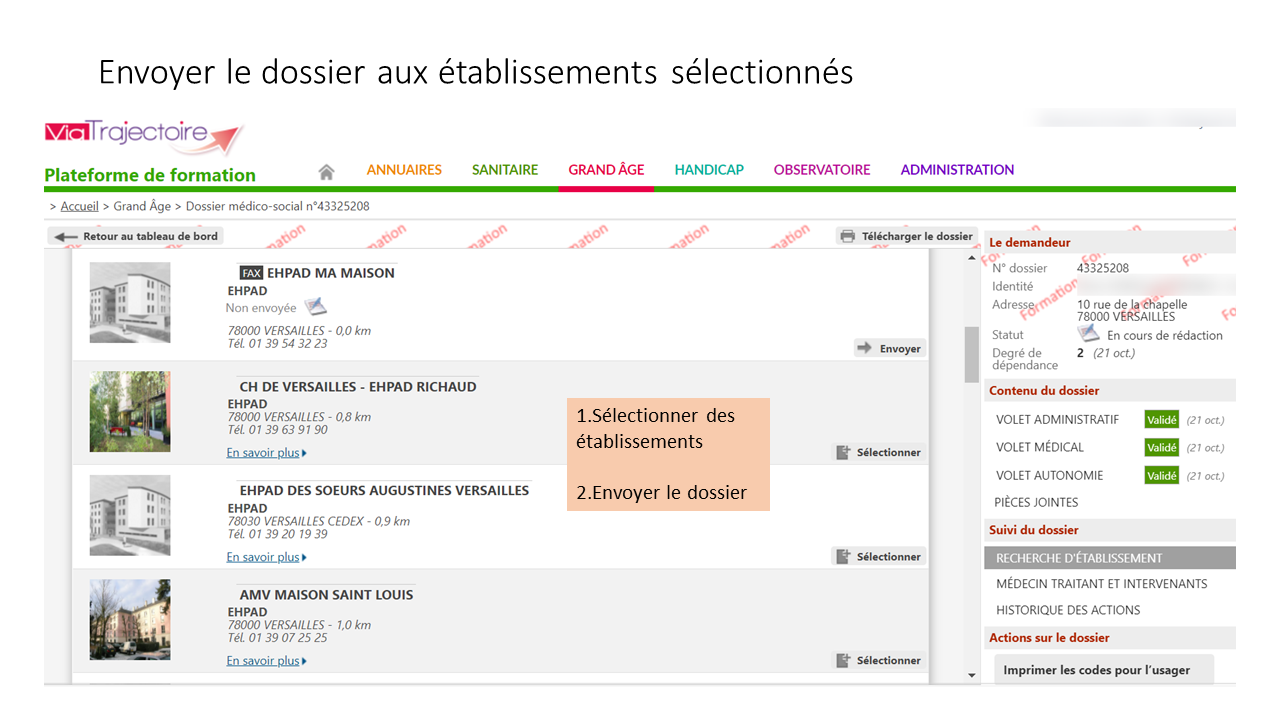Expand En savoir plus for AMV Maison Saint Louis
Screen dimensions: 1280x720
[266, 661]
